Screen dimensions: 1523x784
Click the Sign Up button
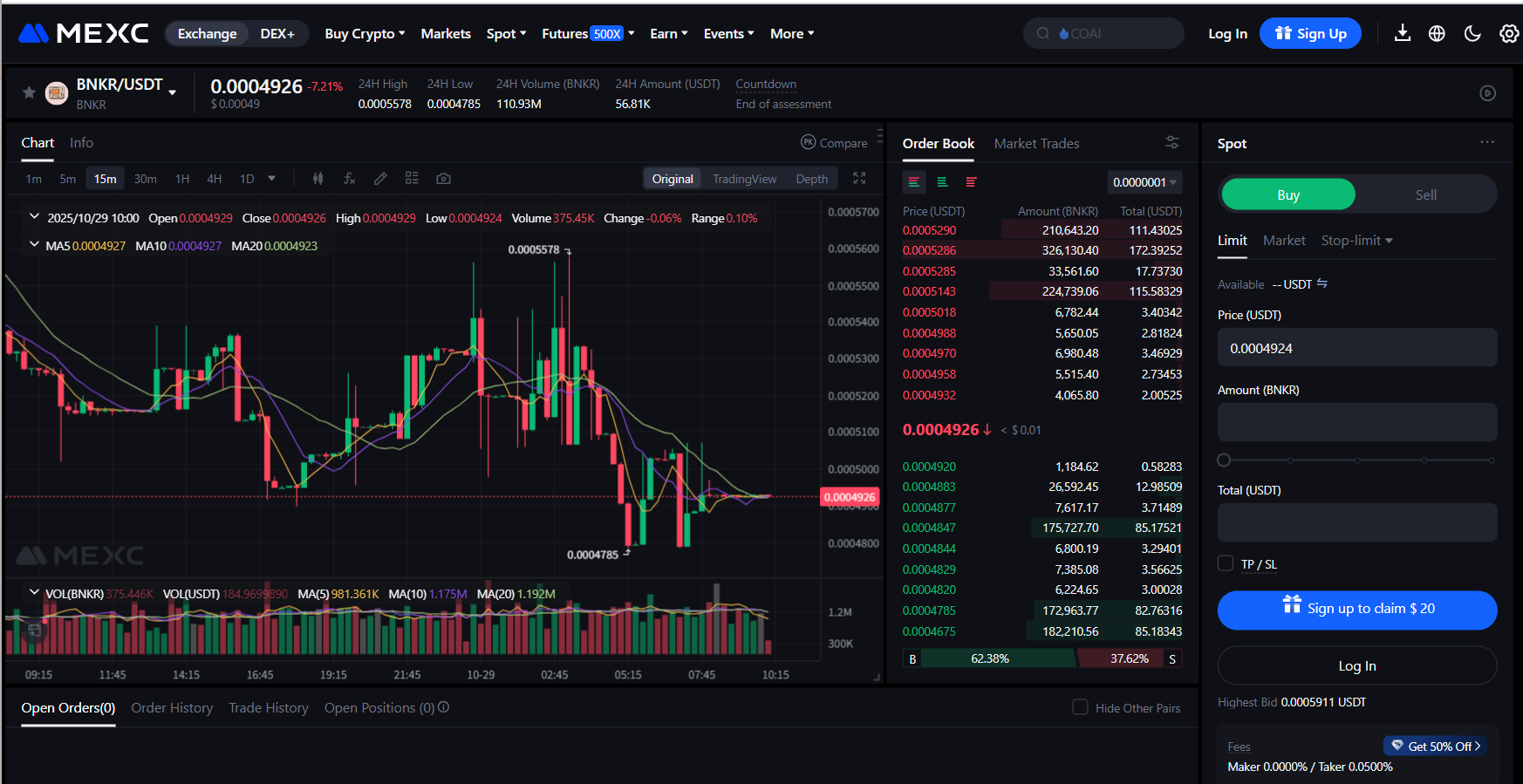(1310, 34)
